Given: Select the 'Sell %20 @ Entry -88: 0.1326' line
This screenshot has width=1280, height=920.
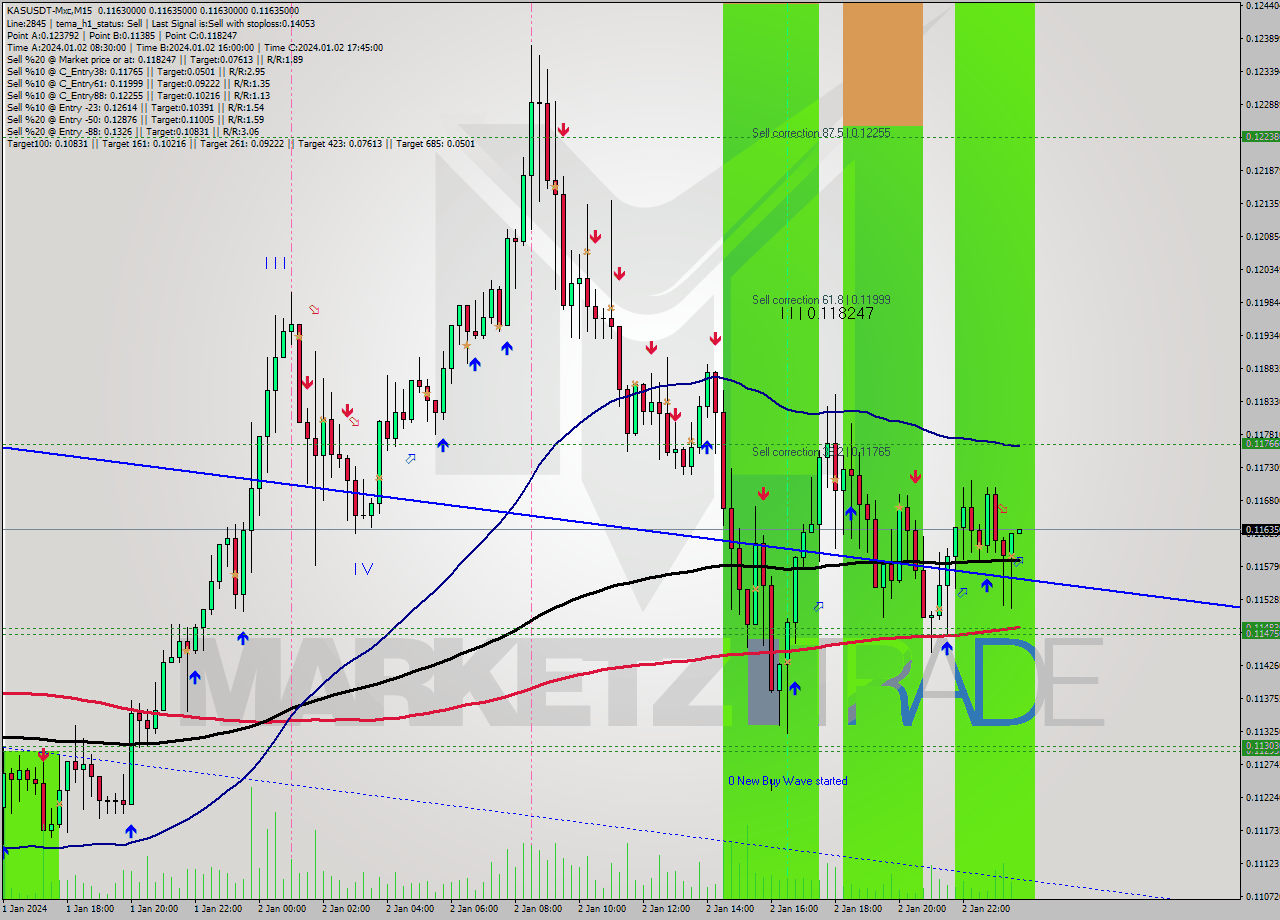Looking at the screenshot, I should tap(132, 131).
